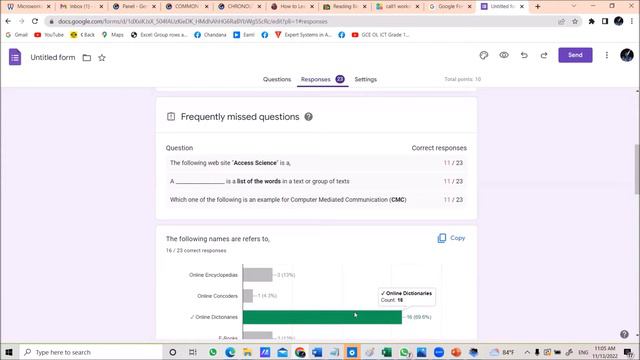640x360 pixels.
Task: Reload the current page
Action: pyautogui.click(x=35, y=21)
